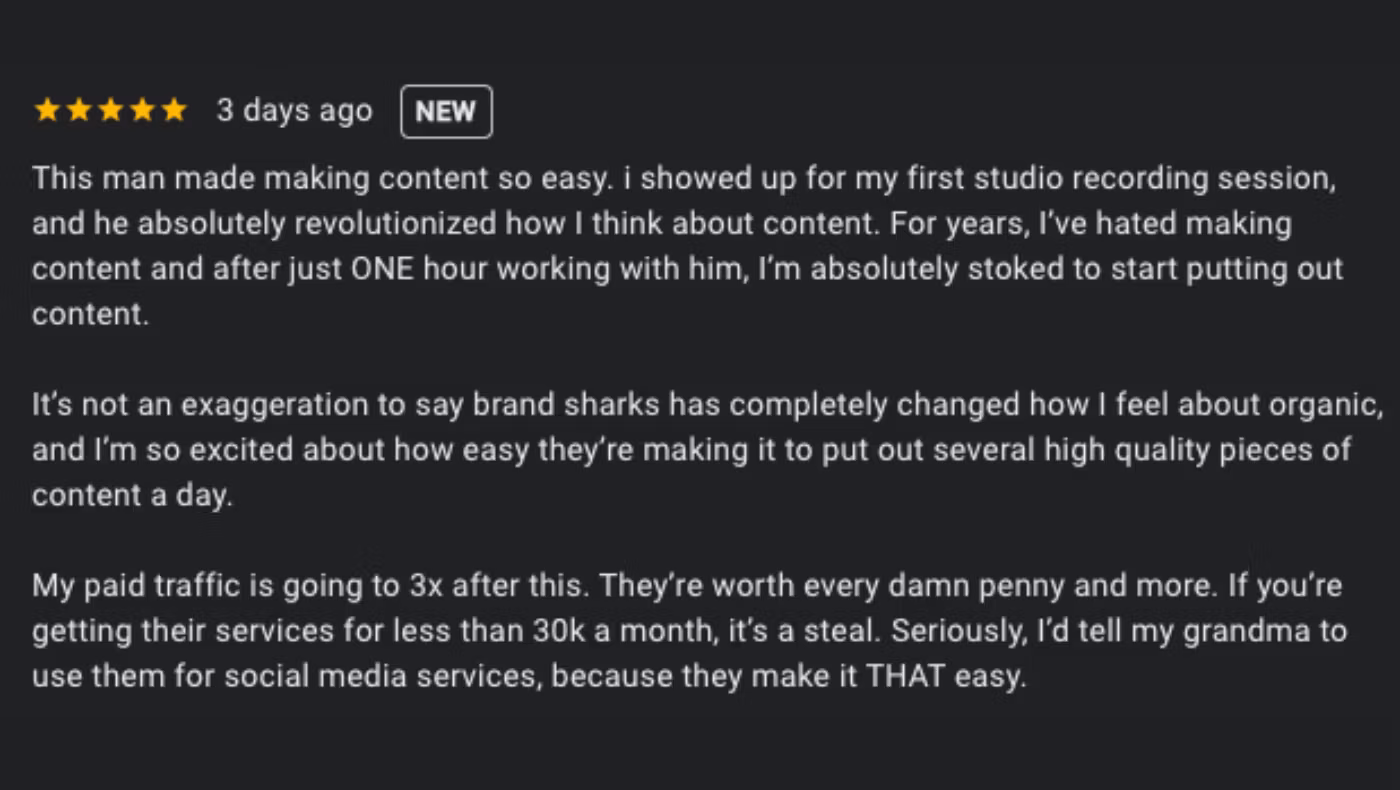Image resolution: width=1400 pixels, height=790 pixels.
Task: Click the word "THAT" in the last line
Action: [906, 675]
